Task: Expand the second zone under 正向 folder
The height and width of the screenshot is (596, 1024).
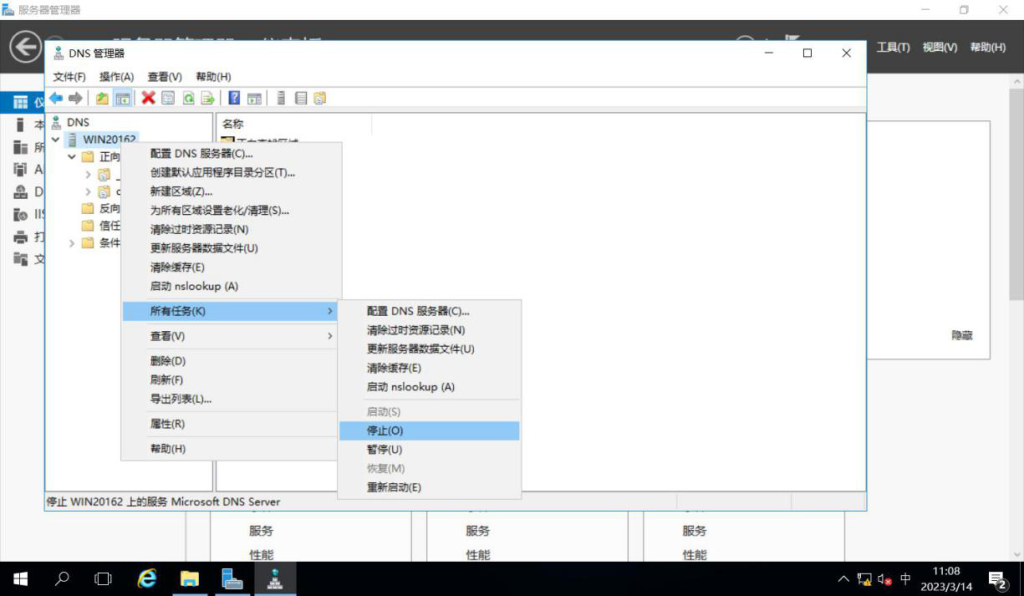Action: click(x=88, y=191)
